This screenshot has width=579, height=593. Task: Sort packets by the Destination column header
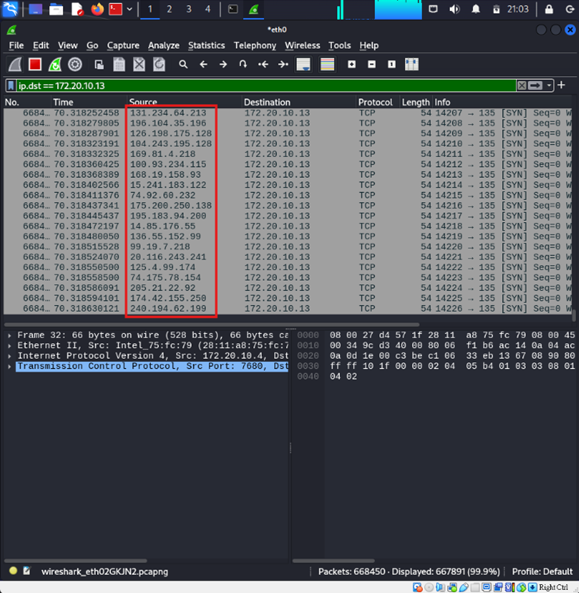click(x=299, y=102)
